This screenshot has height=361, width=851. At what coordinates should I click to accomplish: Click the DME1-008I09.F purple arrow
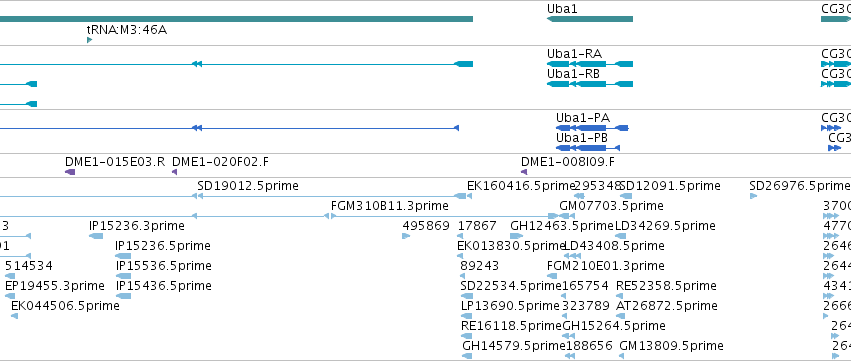(x=524, y=172)
